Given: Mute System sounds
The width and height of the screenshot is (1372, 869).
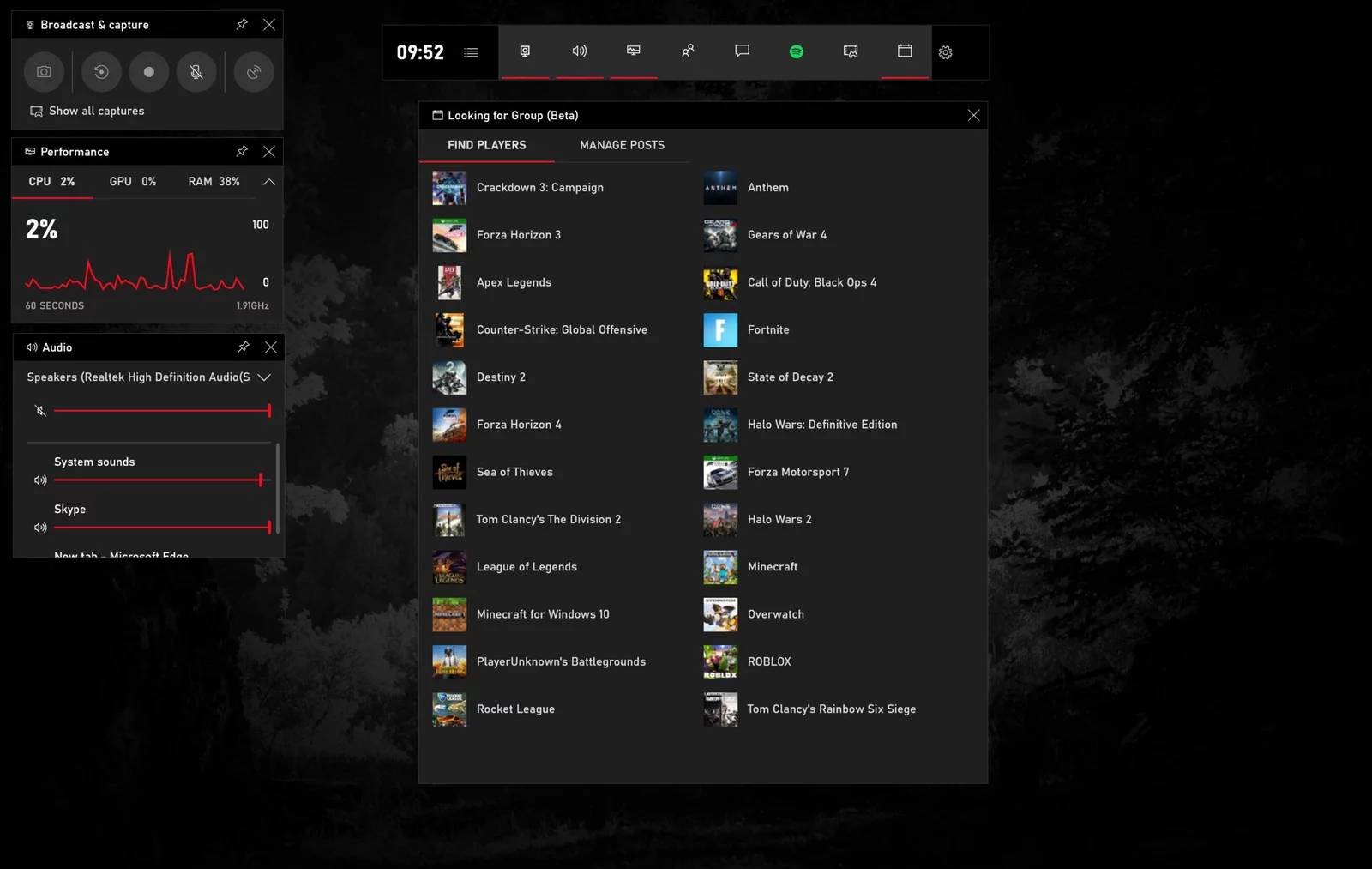Looking at the screenshot, I should point(40,480).
